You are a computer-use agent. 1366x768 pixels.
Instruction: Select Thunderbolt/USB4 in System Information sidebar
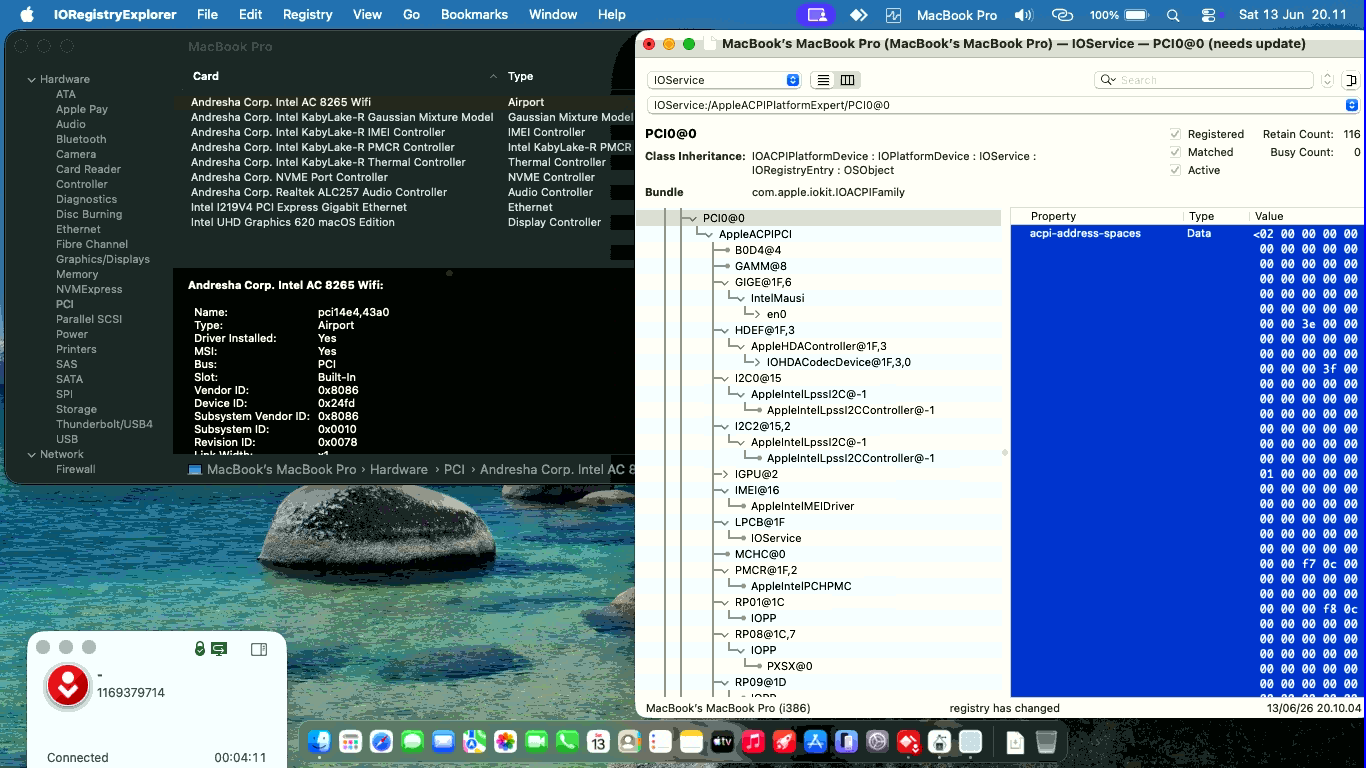pyautogui.click(x=104, y=424)
